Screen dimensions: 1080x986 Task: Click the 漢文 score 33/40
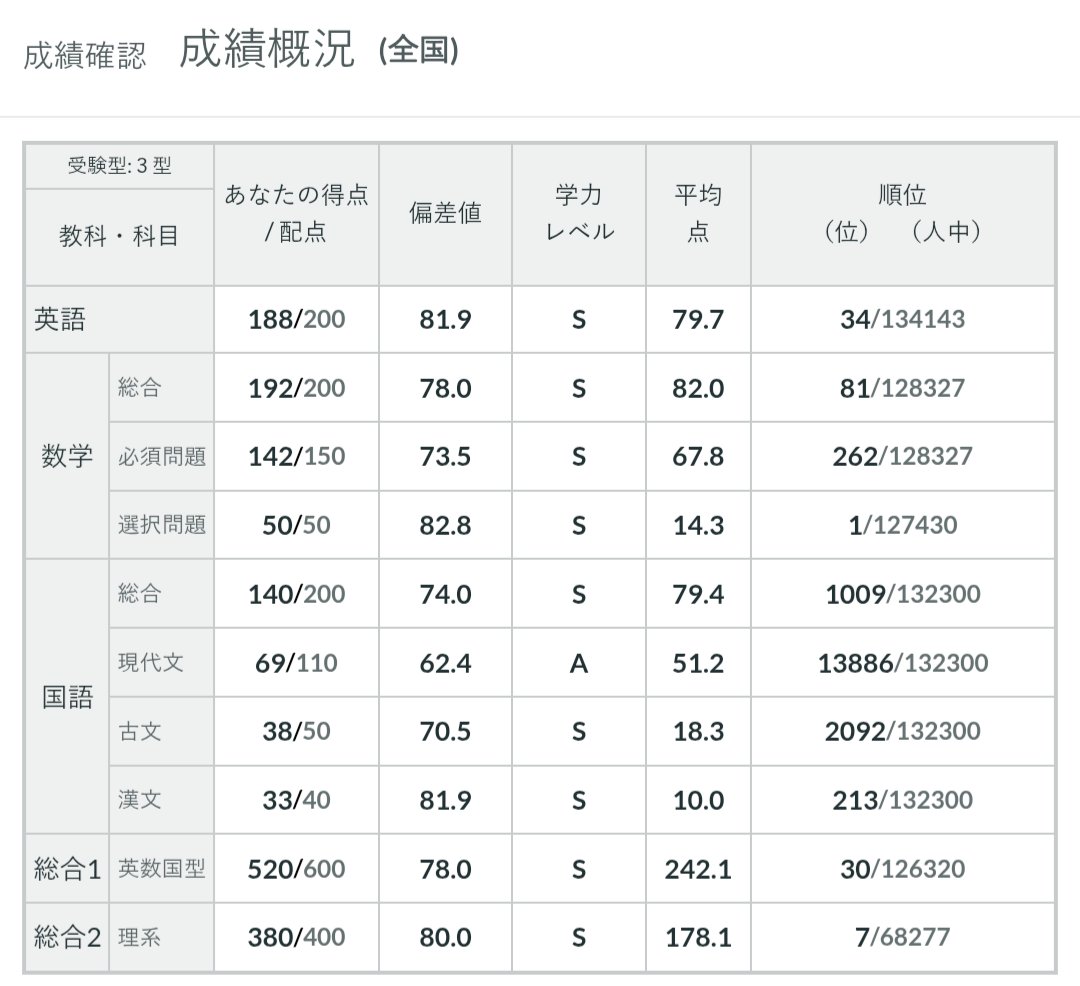[296, 800]
